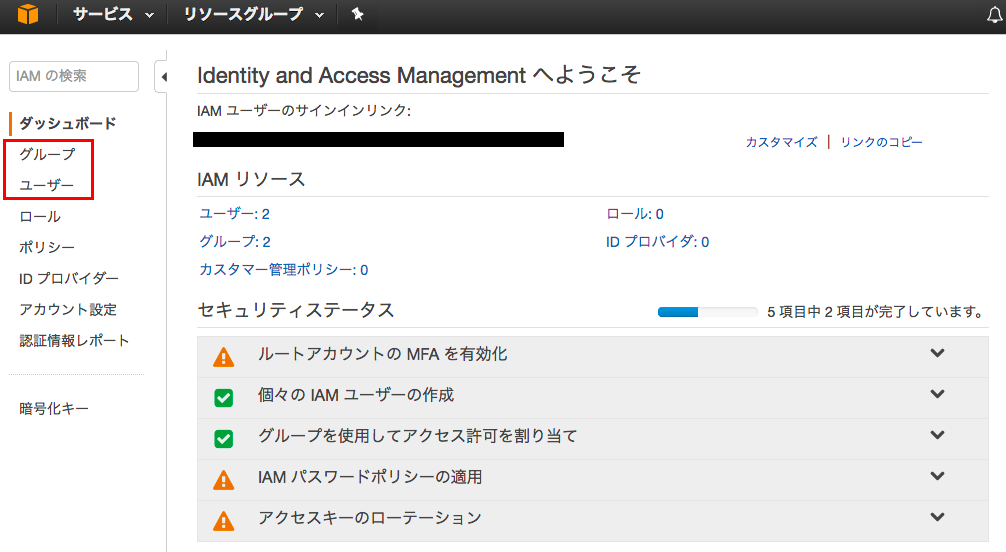Screen dimensions: 1006x552
Task: Click the グループを使用してアクセス許可を割り当て label
Action: (x=418, y=436)
